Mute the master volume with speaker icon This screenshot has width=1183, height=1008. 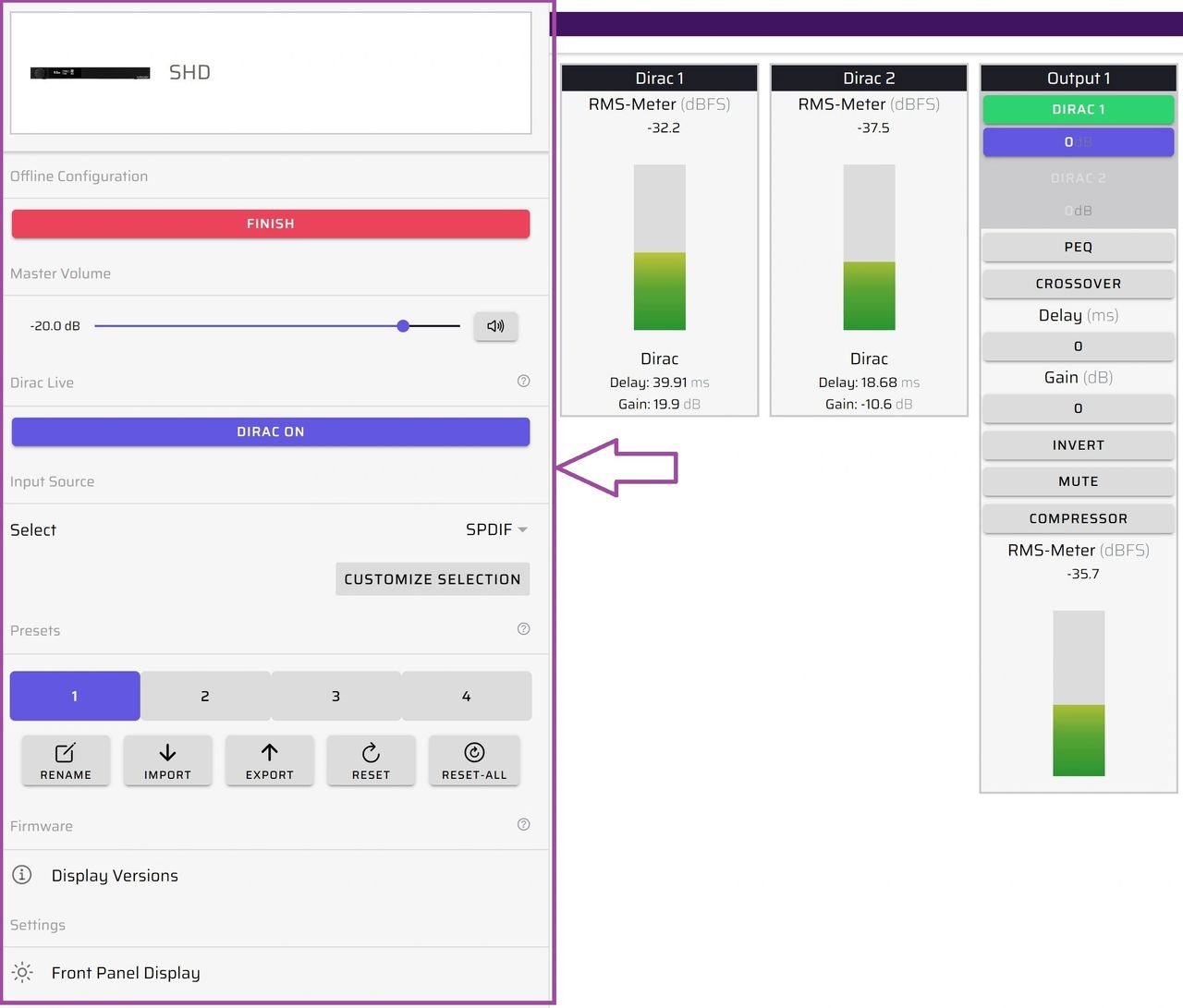pyautogui.click(x=495, y=325)
